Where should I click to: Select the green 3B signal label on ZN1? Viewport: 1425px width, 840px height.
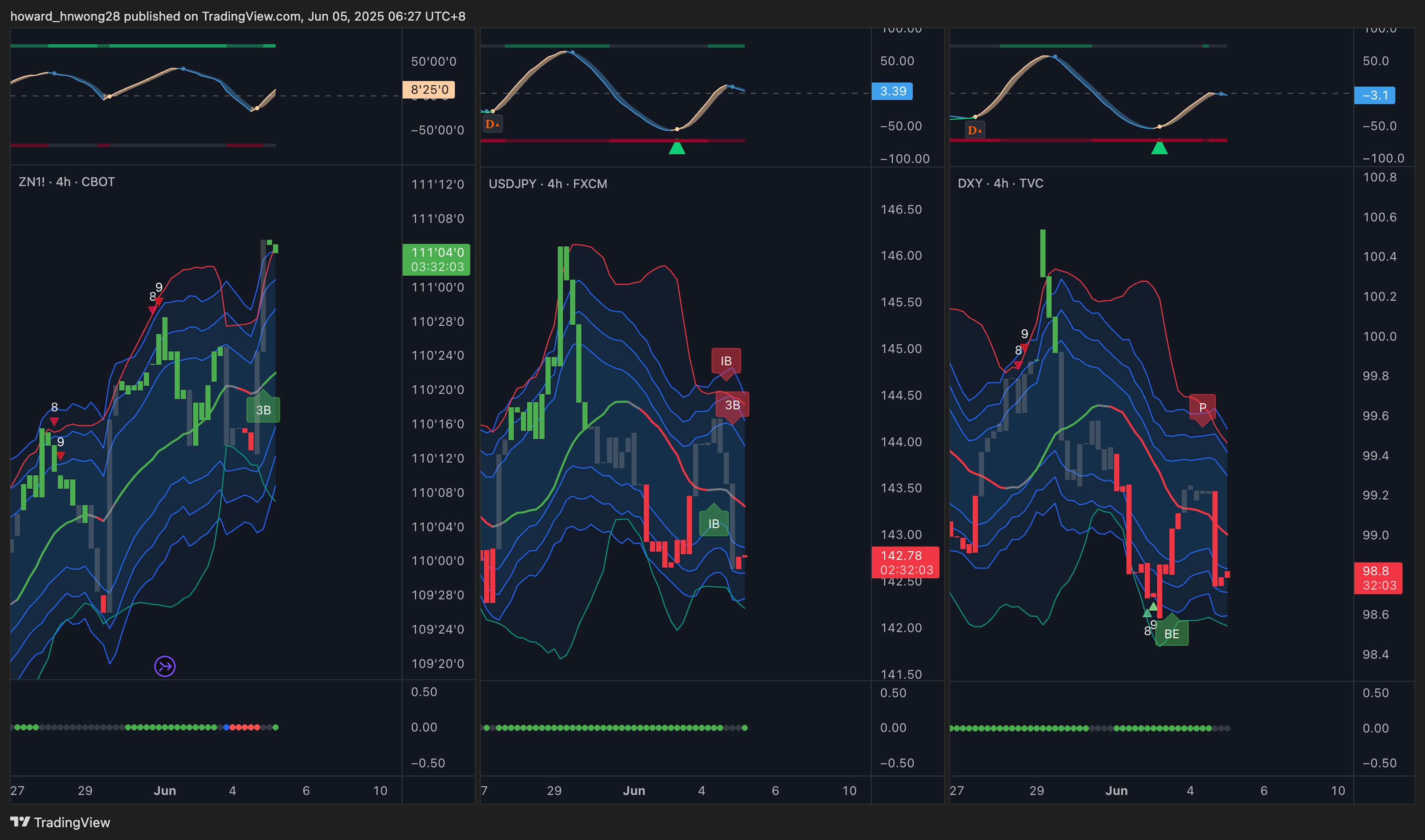click(x=263, y=410)
